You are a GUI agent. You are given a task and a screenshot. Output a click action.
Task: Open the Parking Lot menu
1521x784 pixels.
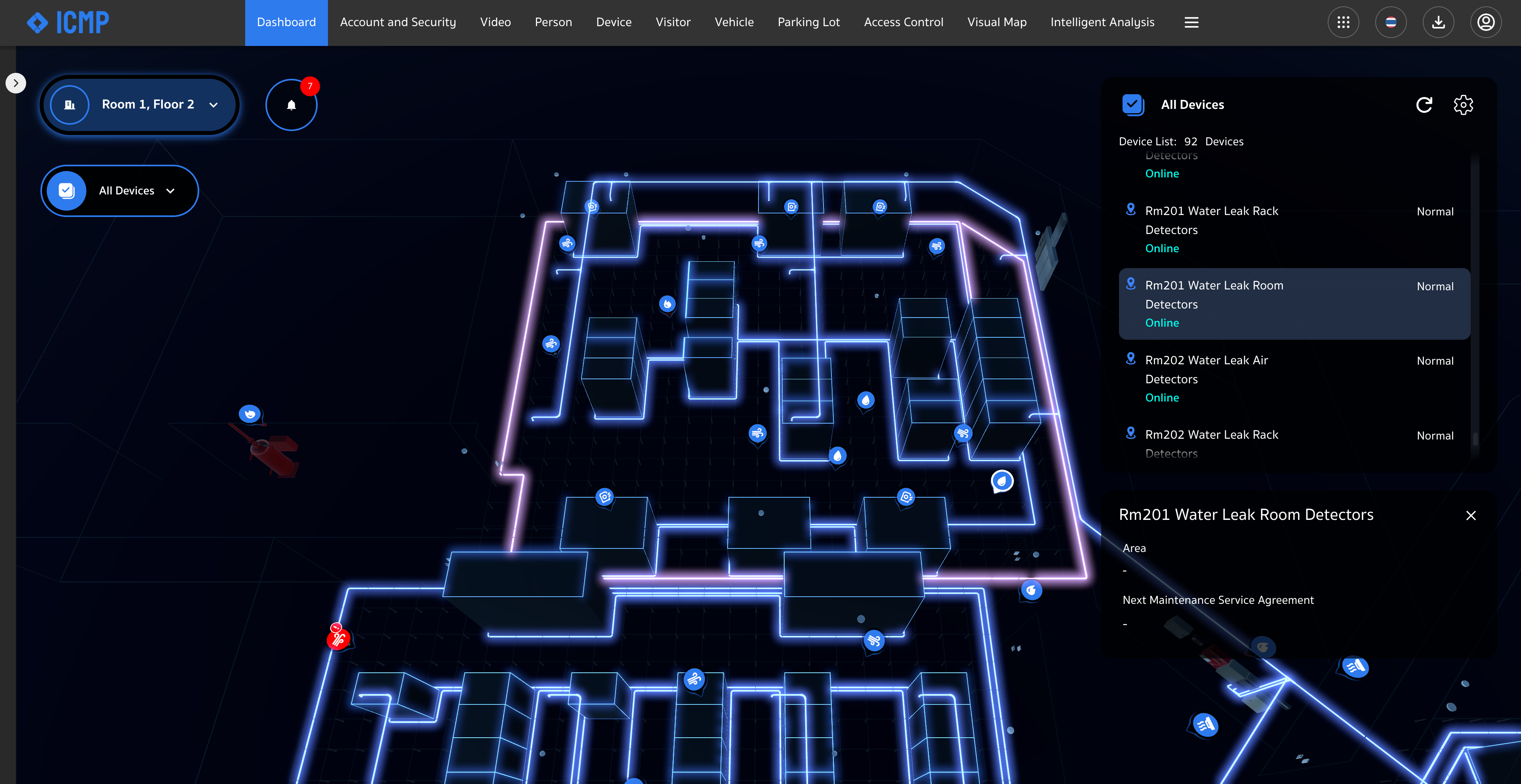[x=808, y=23]
